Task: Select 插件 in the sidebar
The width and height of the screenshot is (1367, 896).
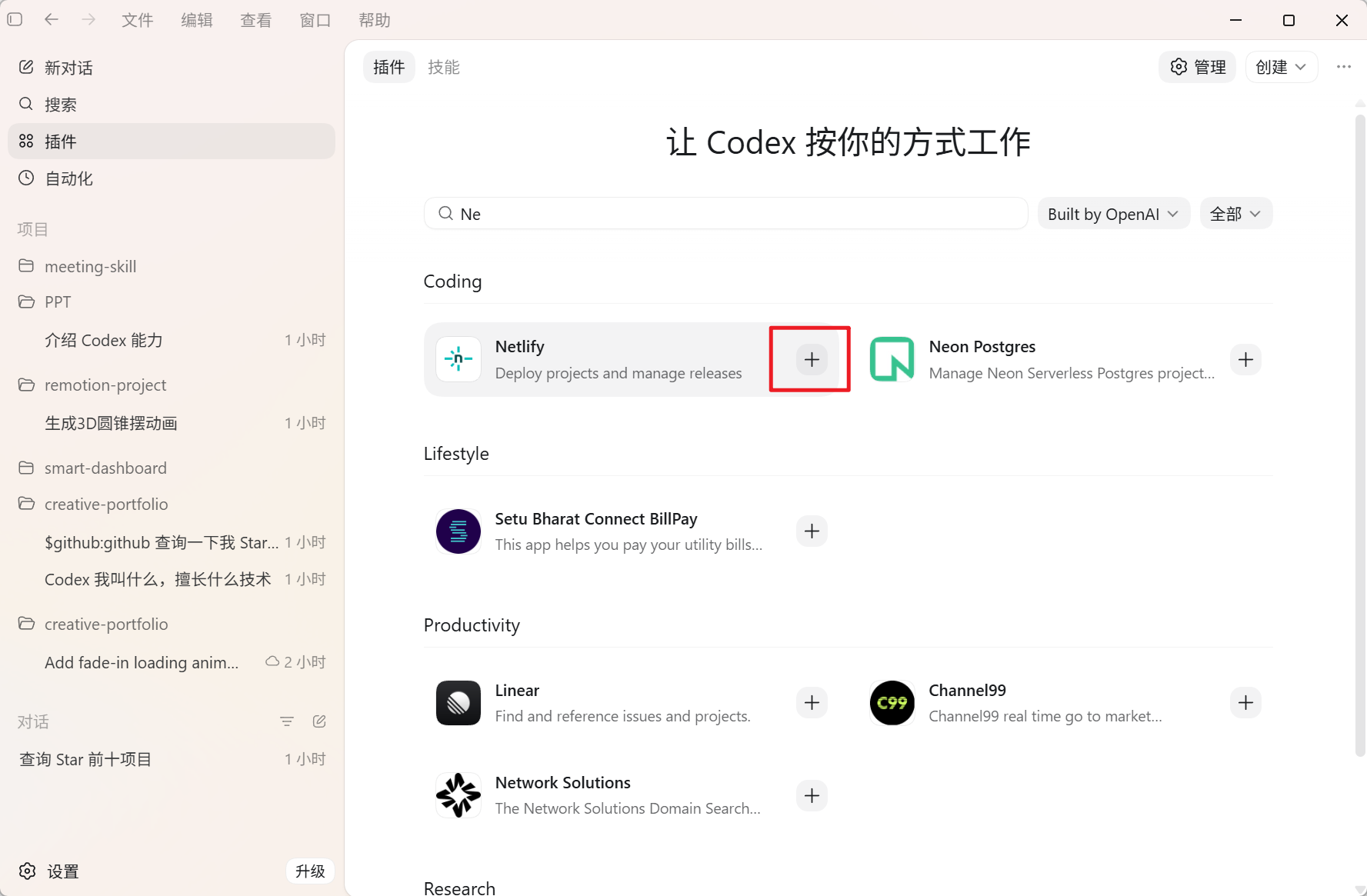Action: (x=172, y=142)
